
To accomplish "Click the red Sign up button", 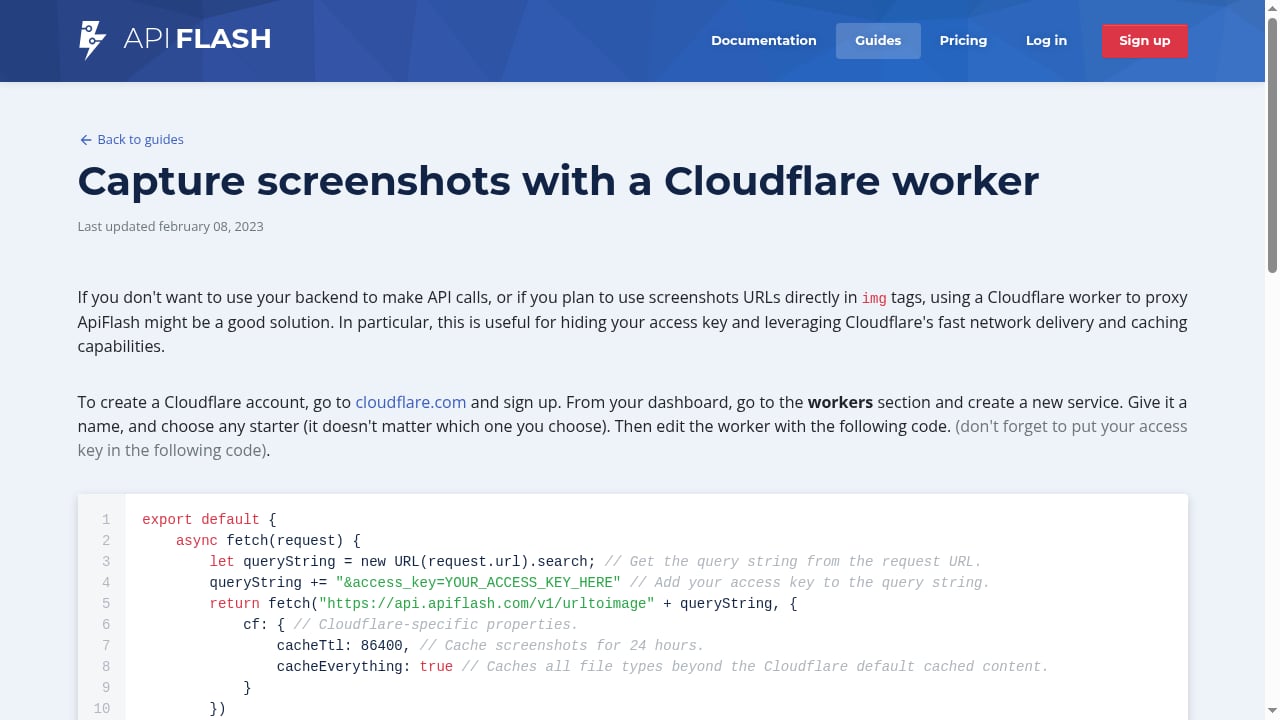I will point(1144,41).
